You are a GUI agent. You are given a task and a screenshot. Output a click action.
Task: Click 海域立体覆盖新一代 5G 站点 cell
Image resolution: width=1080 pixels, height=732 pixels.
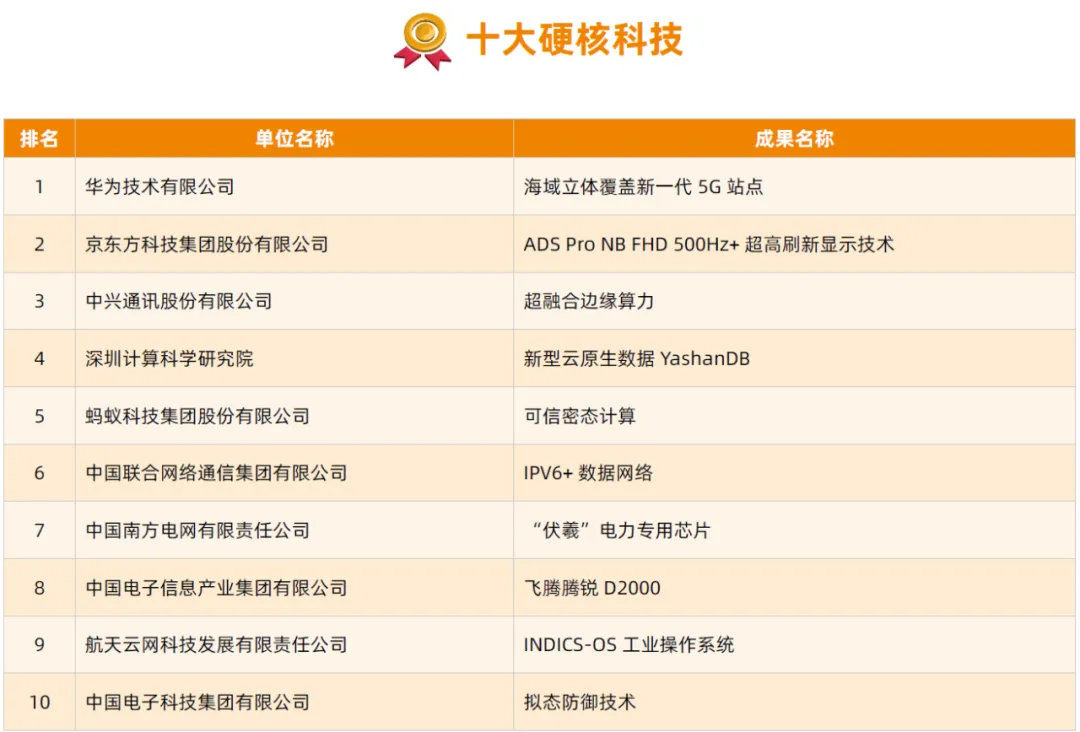tap(794, 186)
